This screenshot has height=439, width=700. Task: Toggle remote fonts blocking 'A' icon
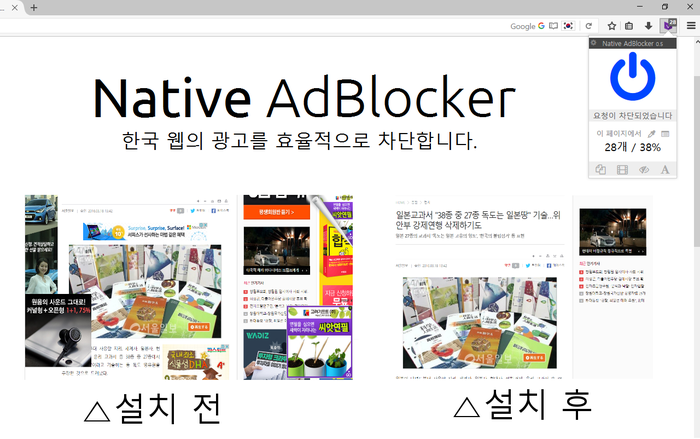click(x=665, y=170)
